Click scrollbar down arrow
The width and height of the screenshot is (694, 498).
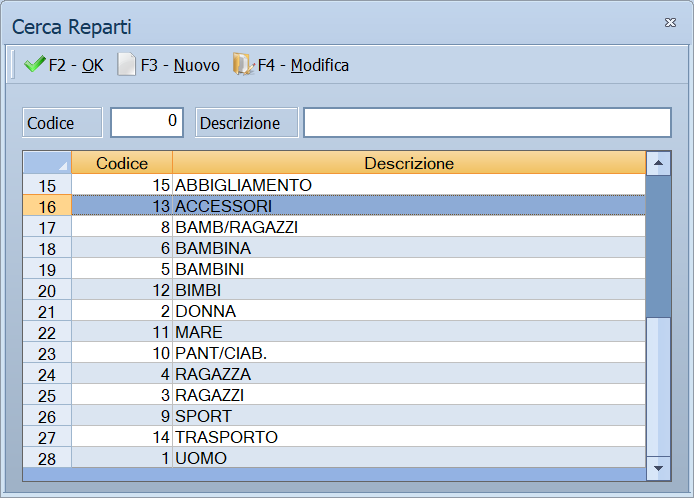(658, 468)
